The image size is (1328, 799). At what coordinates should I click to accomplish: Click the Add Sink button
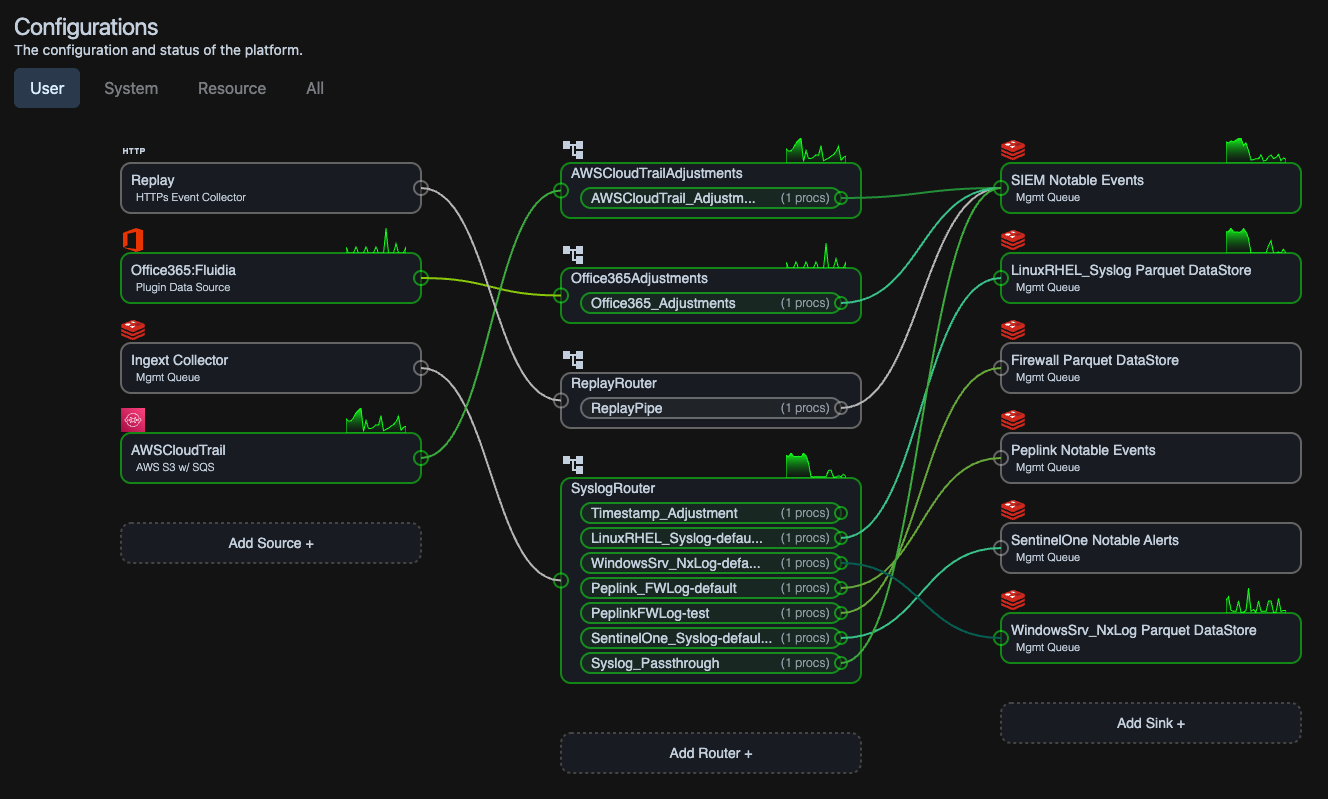(x=1150, y=722)
